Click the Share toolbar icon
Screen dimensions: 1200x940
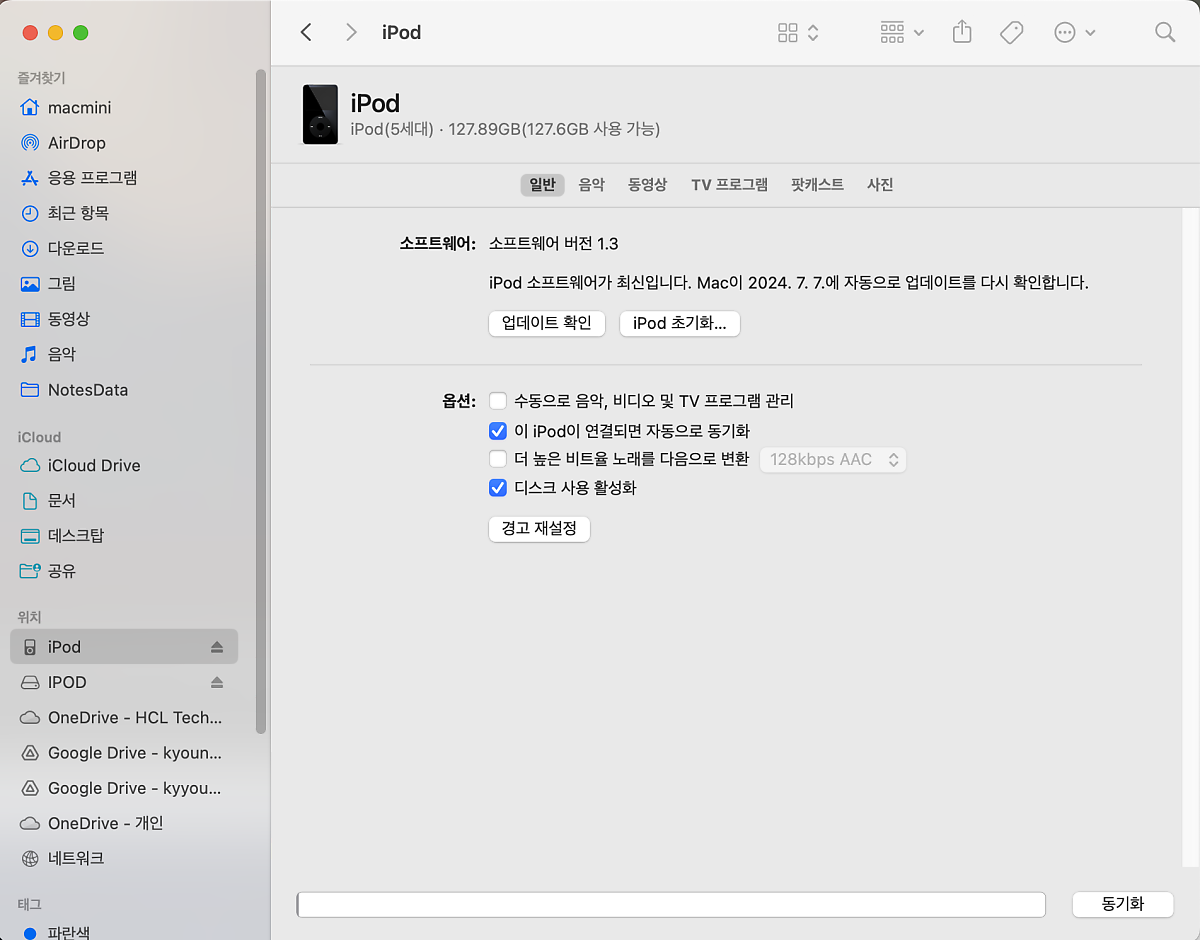coord(962,32)
